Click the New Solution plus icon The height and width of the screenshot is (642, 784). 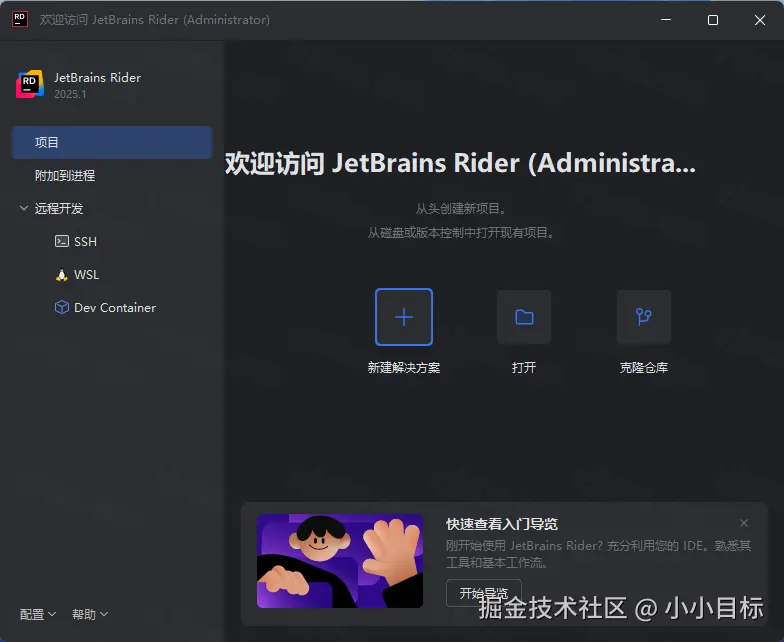[404, 317]
